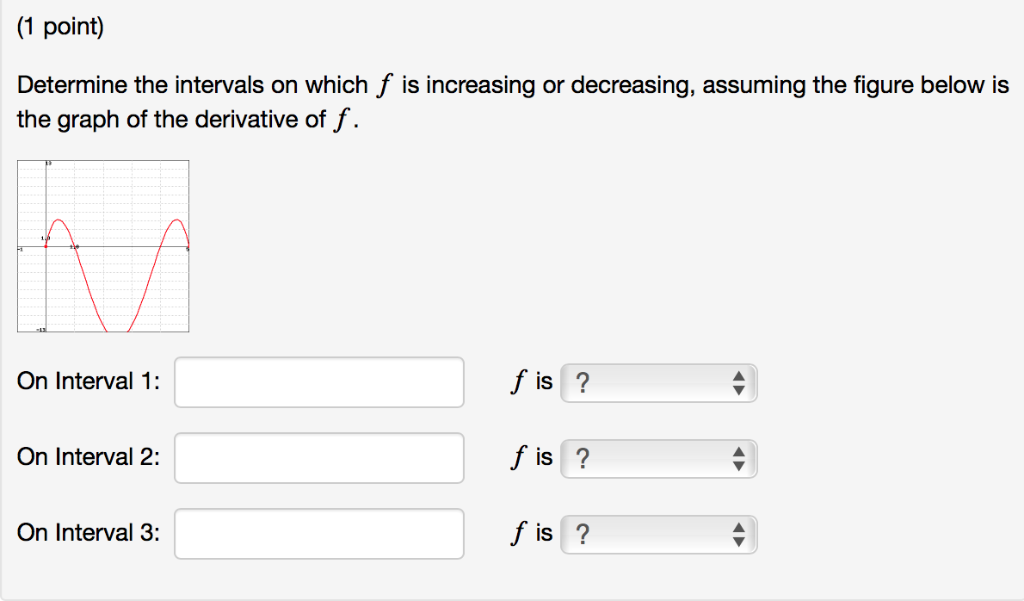Click the down arrow on the first selector

pos(738,389)
